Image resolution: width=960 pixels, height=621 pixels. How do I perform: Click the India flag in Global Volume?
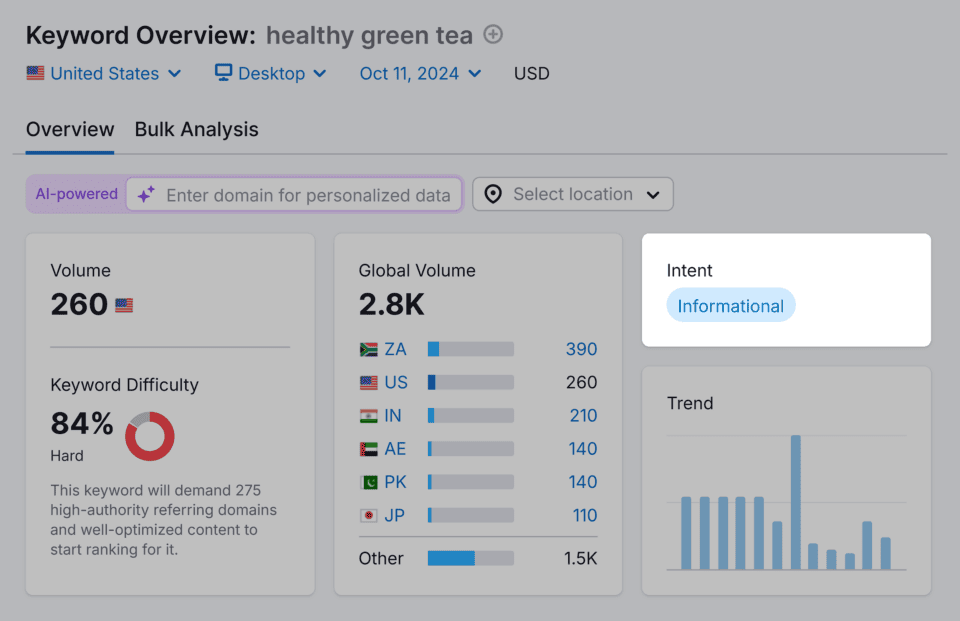(368, 416)
